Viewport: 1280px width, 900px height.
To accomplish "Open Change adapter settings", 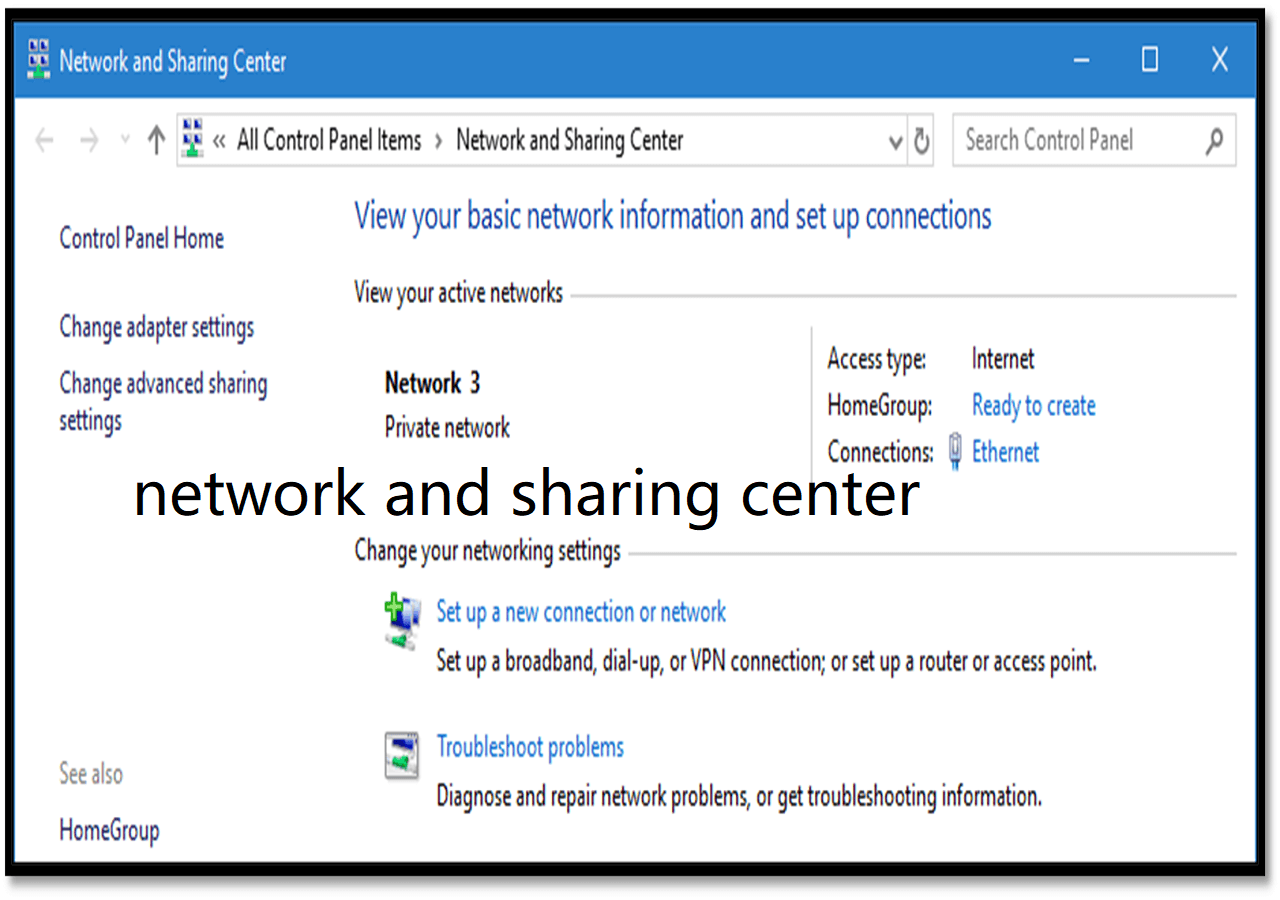I will click(157, 327).
